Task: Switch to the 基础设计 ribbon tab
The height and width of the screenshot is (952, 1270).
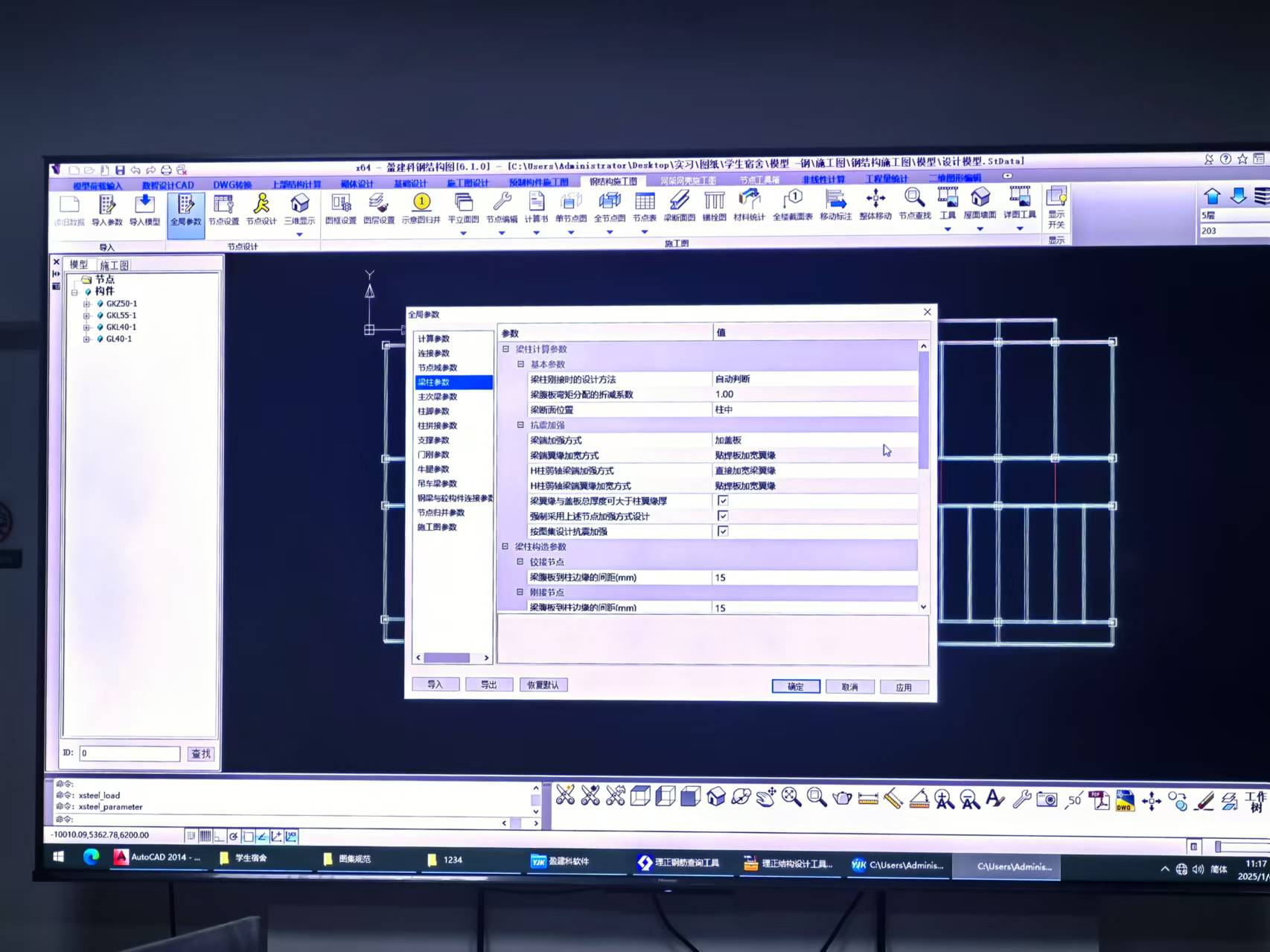Action: pos(410,184)
